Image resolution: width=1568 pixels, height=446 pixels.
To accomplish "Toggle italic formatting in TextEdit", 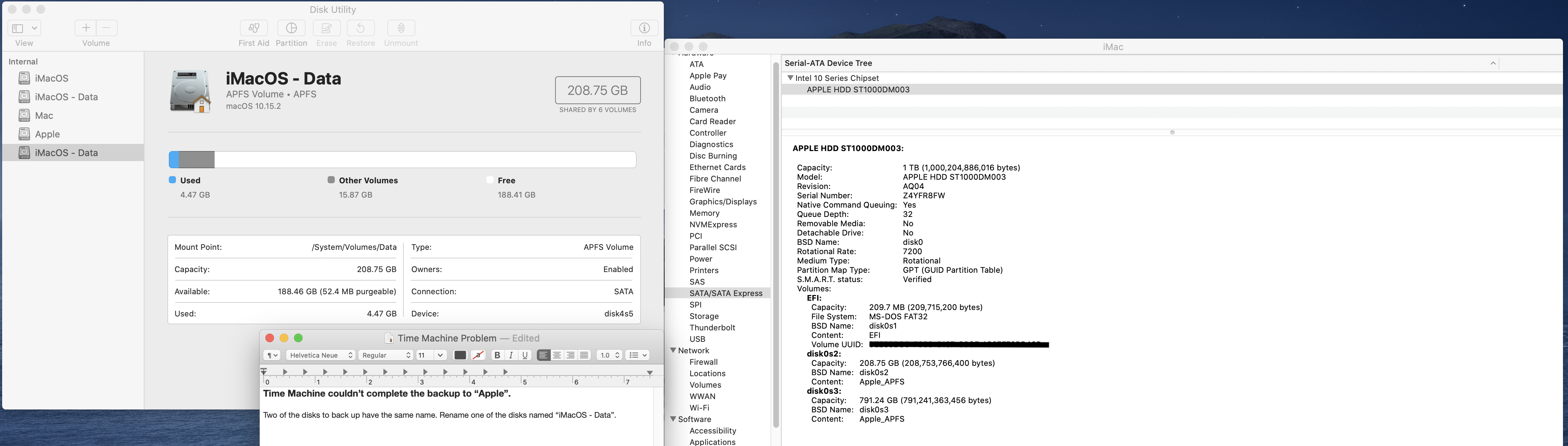I will (x=511, y=355).
